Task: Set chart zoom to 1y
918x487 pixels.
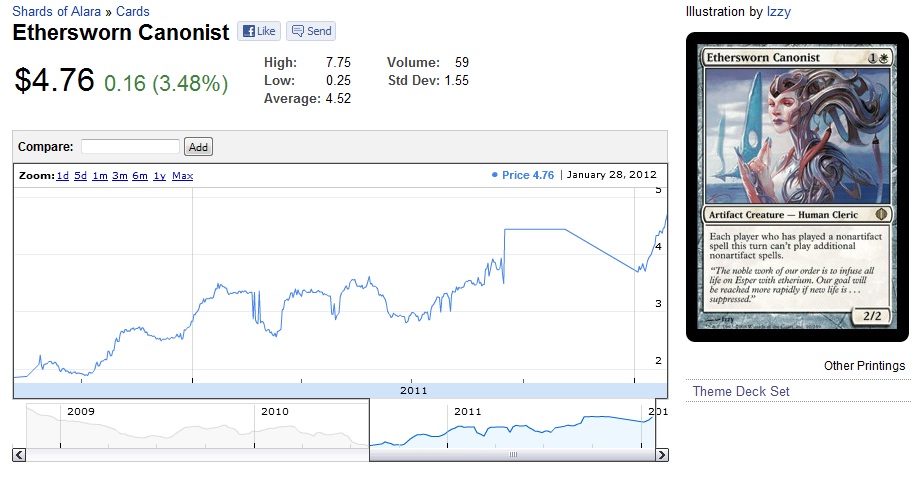Action: pyautogui.click(x=159, y=176)
